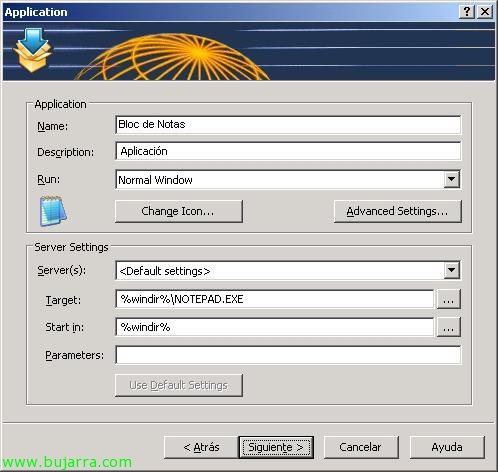This screenshot has height=472, width=498.
Task: Cancel the wizard with Cancelar
Action: [361, 447]
